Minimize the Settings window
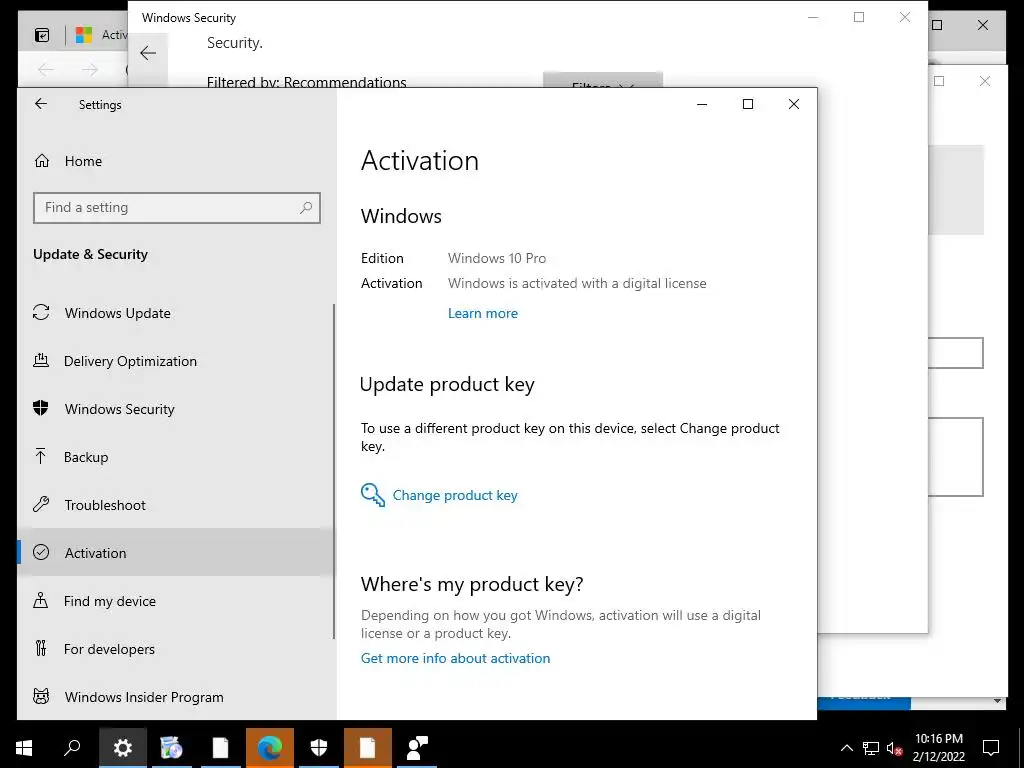Image resolution: width=1024 pixels, height=768 pixels. (702, 104)
